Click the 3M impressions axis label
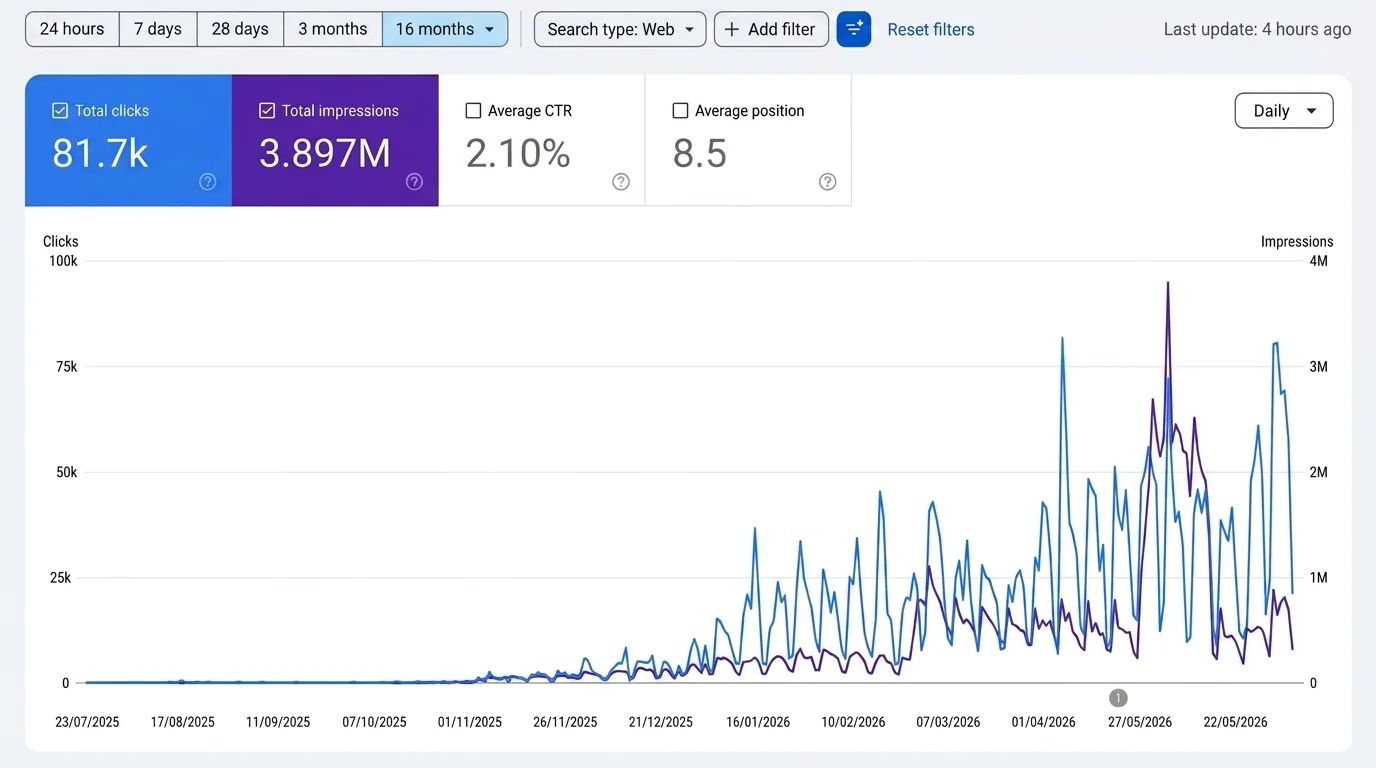This screenshot has height=768, width=1376. 1319,367
